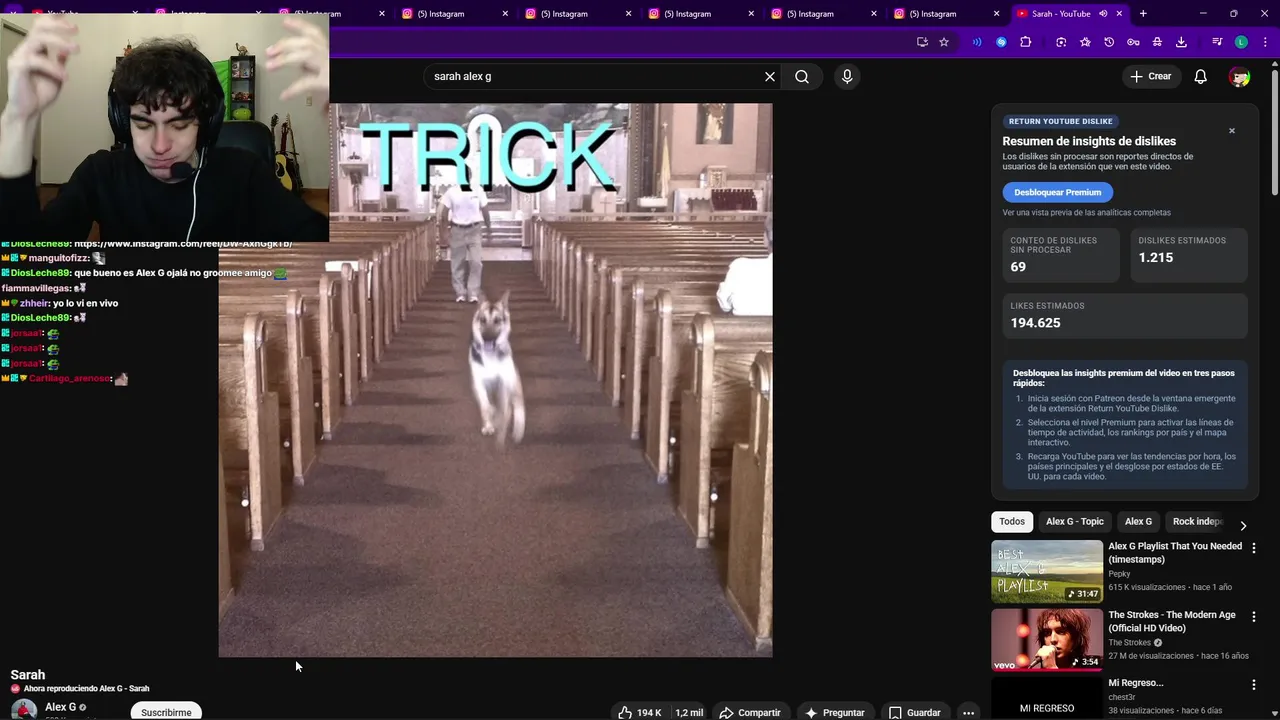The height and width of the screenshot is (720, 1280).
Task: Click the Preguntar button
Action: pos(835,712)
